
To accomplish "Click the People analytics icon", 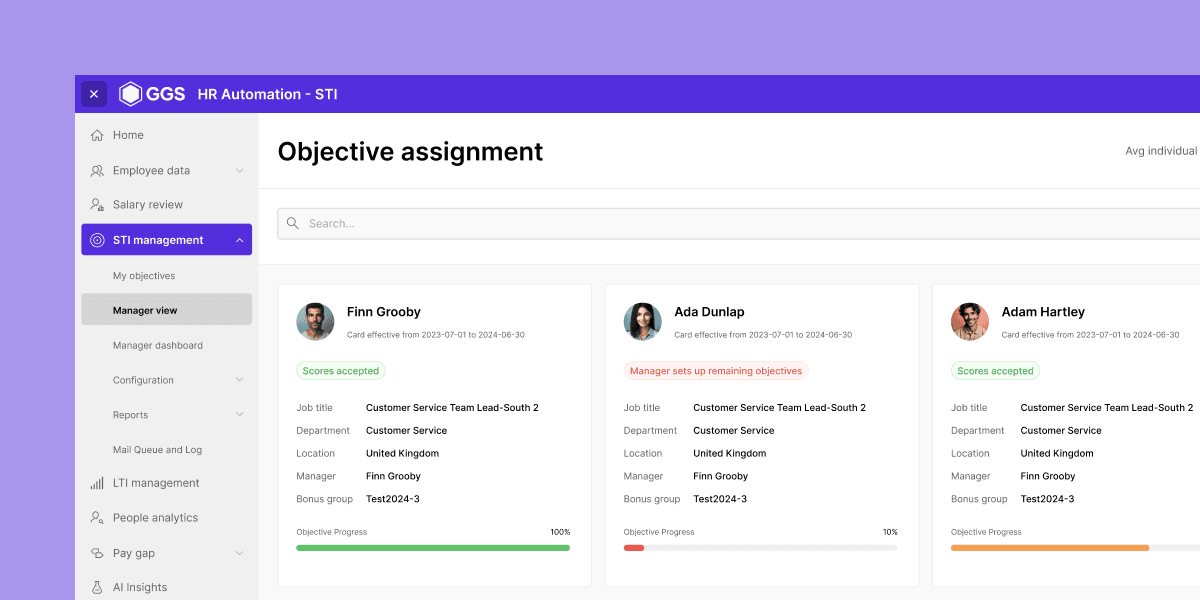I will coord(97,518).
